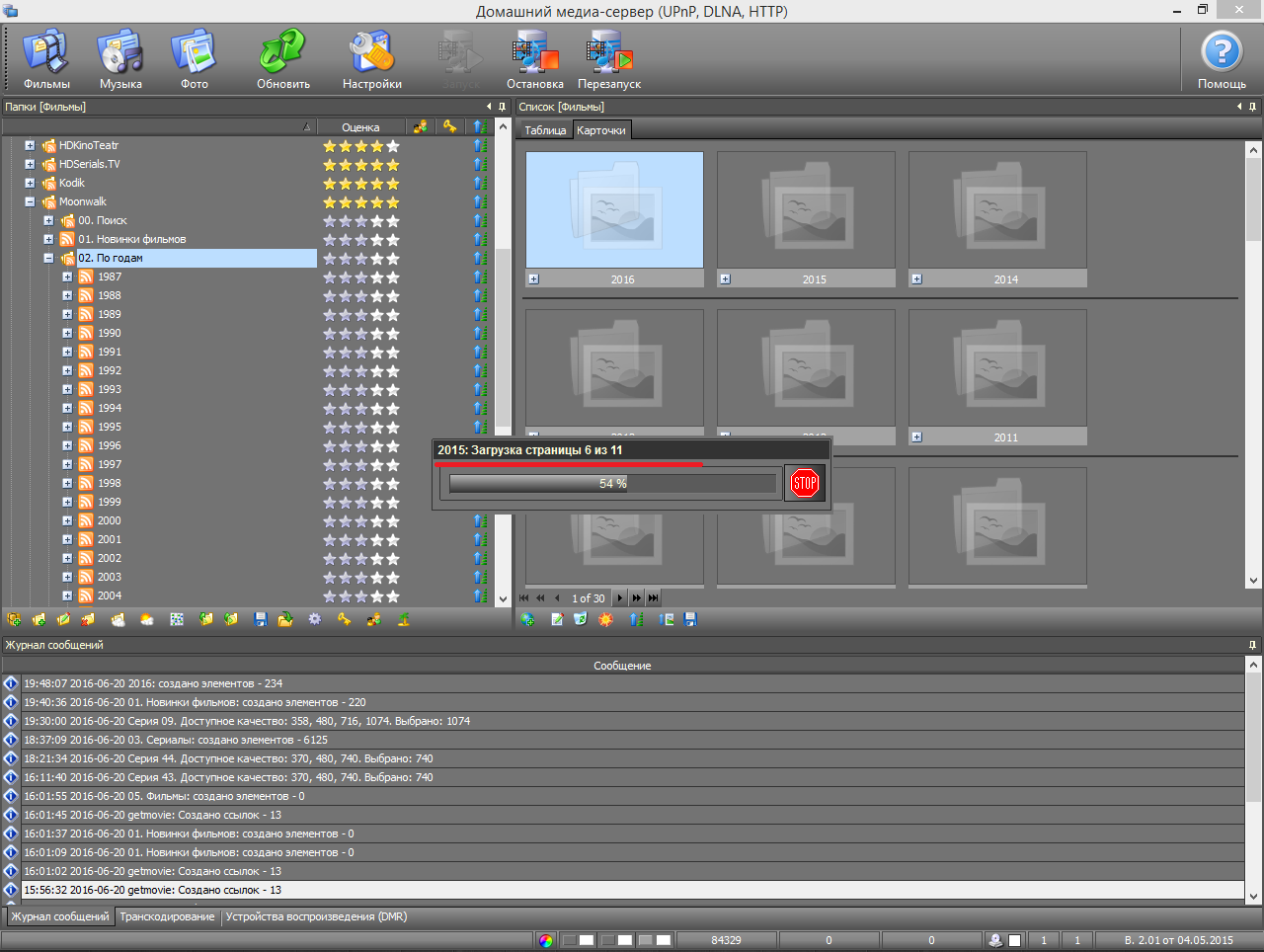Open Помощь help

point(1222,60)
